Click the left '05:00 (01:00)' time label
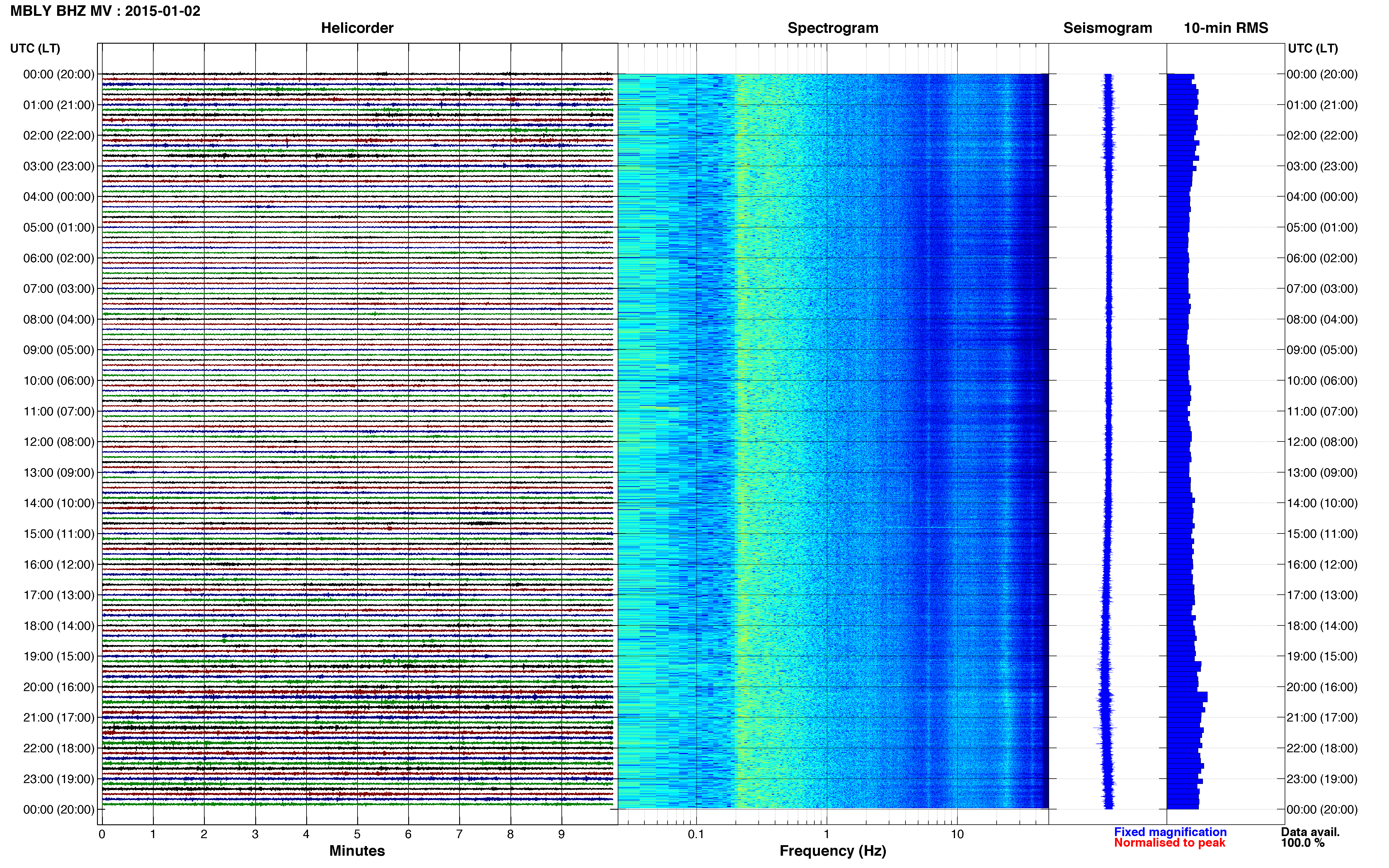The image size is (1389, 868). click(59, 227)
